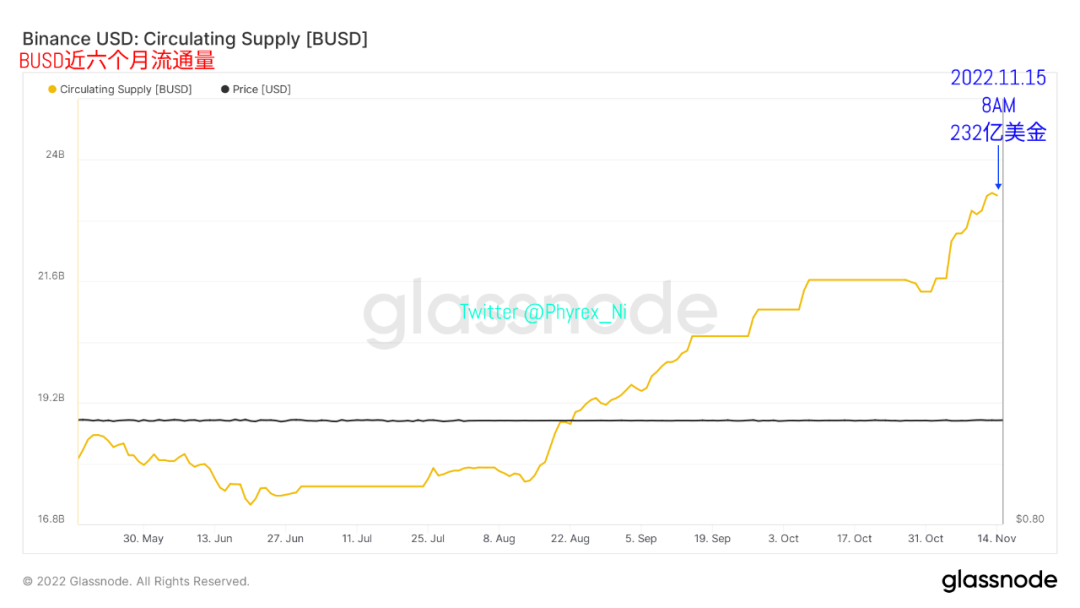Toggle the black Price legend dot
This screenshot has width=1080, height=608.
point(225,90)
